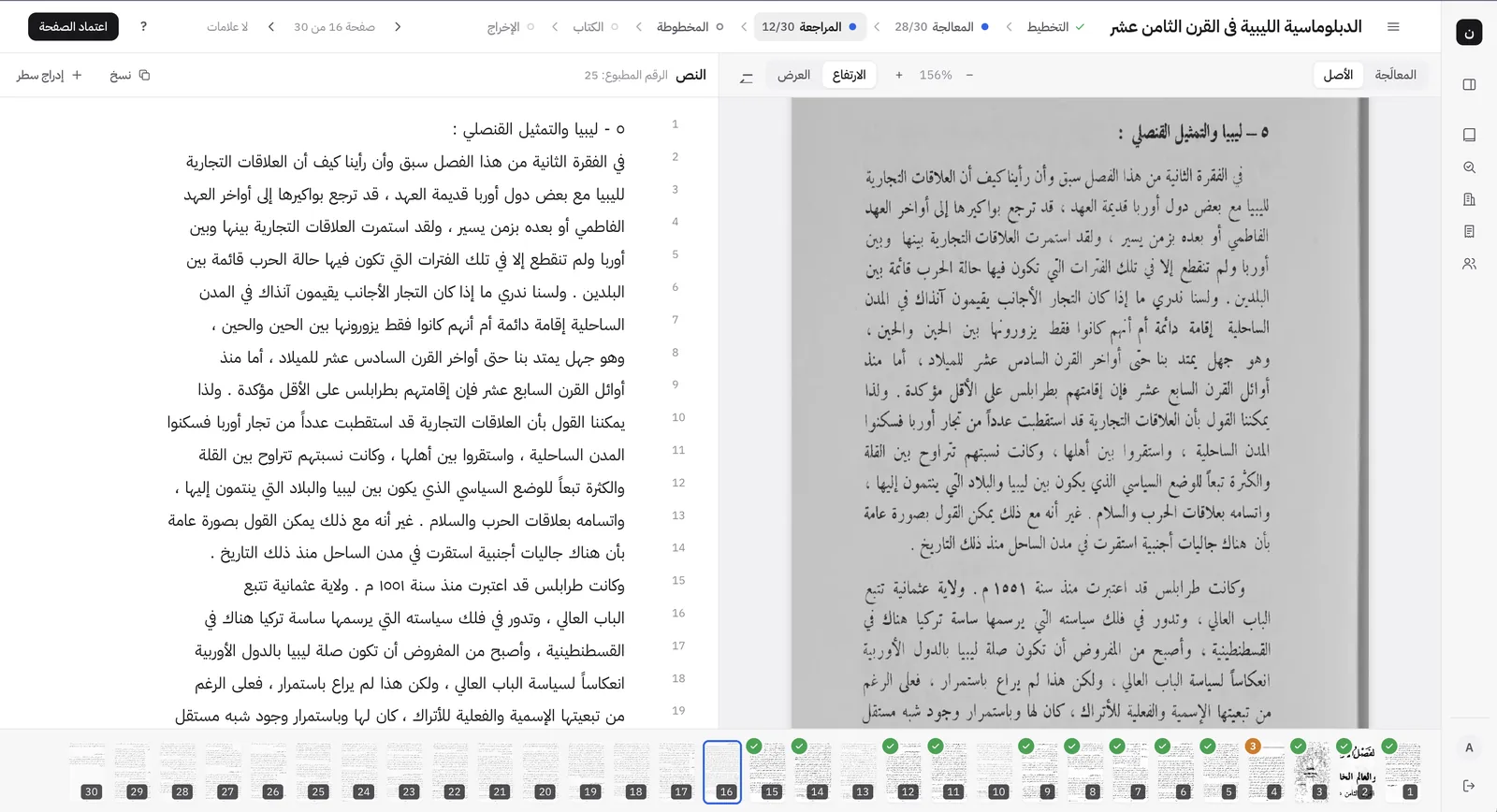The image size is (1497, 812).
Task: Open the books library icon in sidebar
Action: coord(1469,135)
